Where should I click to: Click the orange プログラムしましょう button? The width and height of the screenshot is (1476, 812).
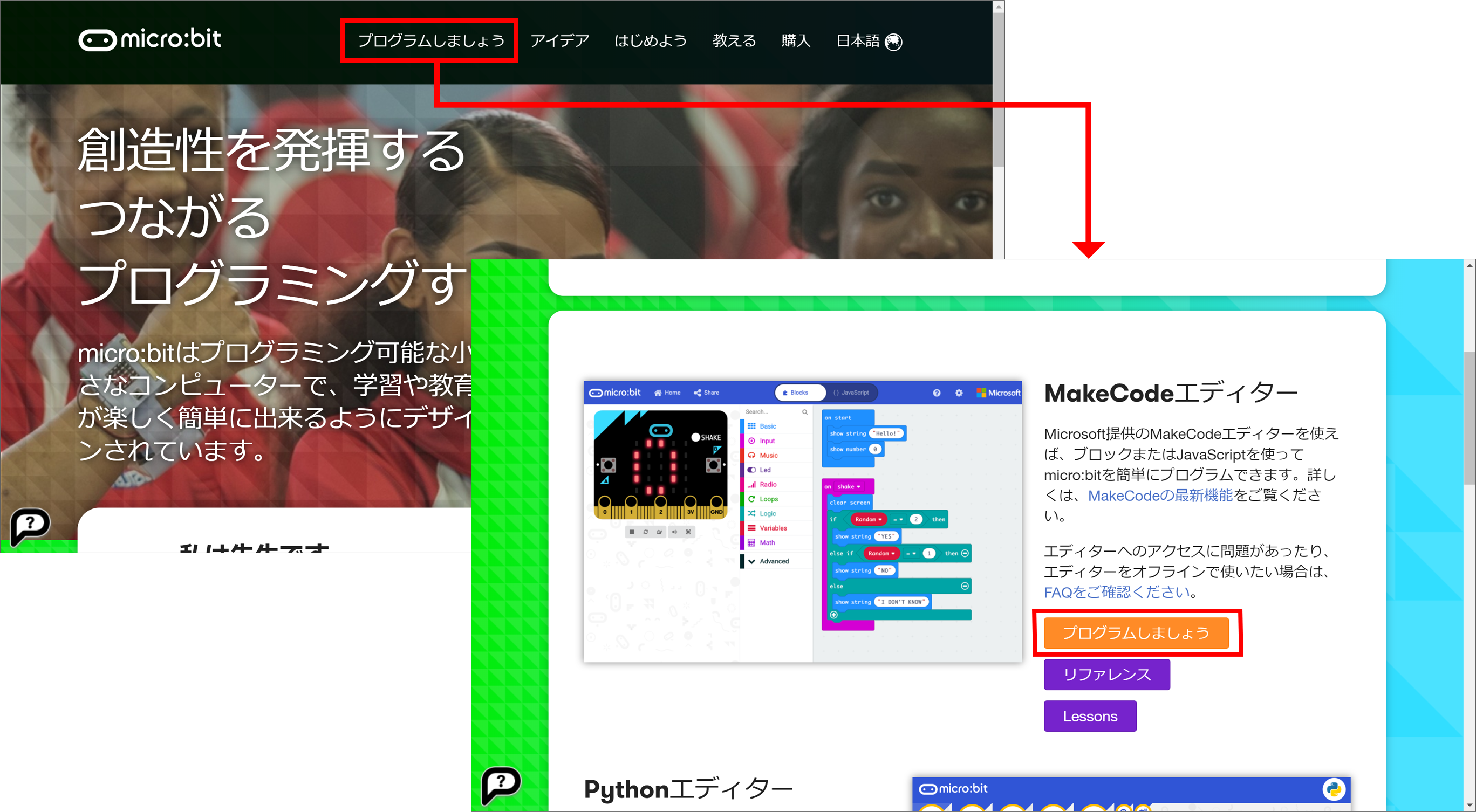[x=1137, y=633]
